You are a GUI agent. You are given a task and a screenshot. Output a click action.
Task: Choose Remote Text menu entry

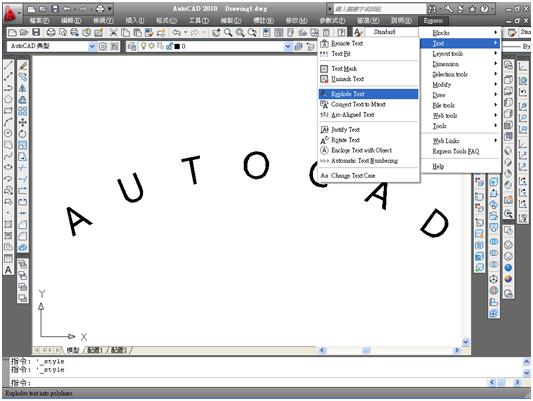pos(368,43)
